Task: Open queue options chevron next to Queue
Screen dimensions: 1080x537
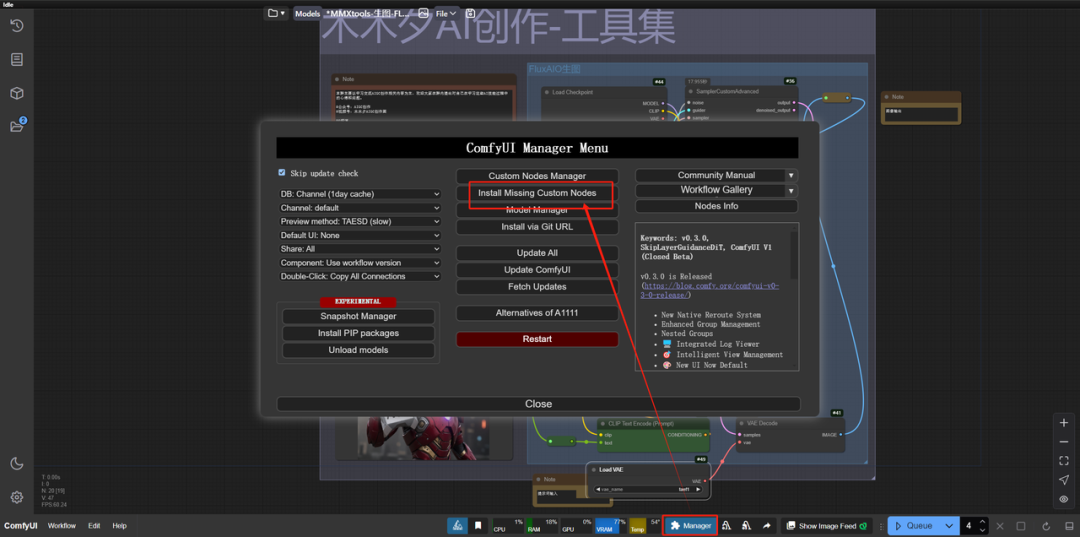Action: pyautogui.click(x=948, y=526)
